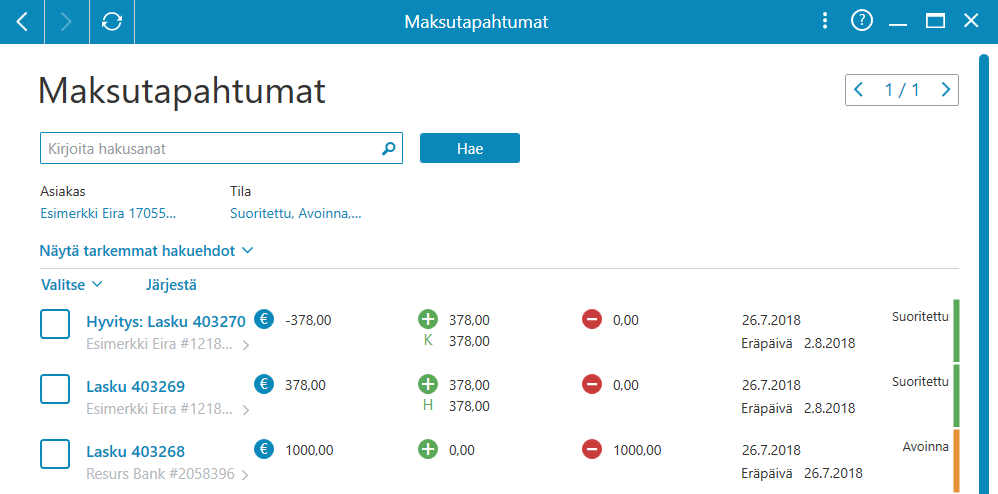Refresh the Maksutapahtumat view
998x494 pixels.
(x=112, y=22)
